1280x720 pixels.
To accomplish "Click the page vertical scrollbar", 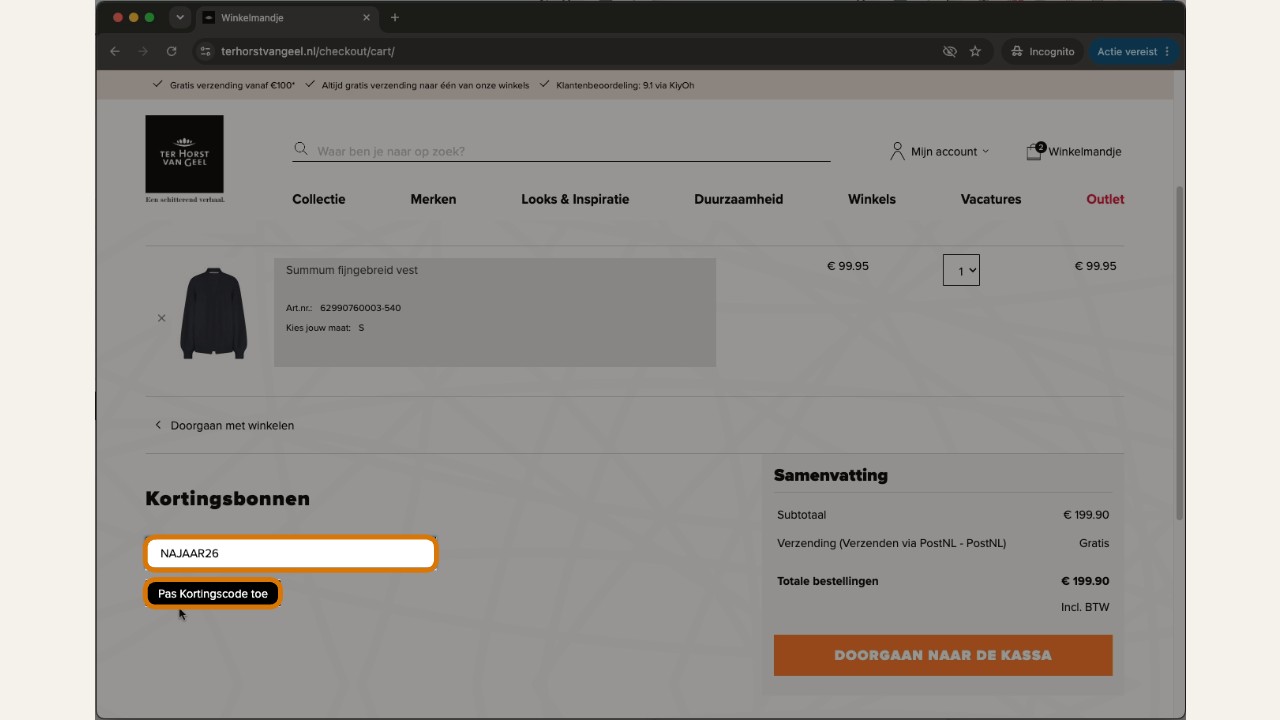I will (1180, 353).
